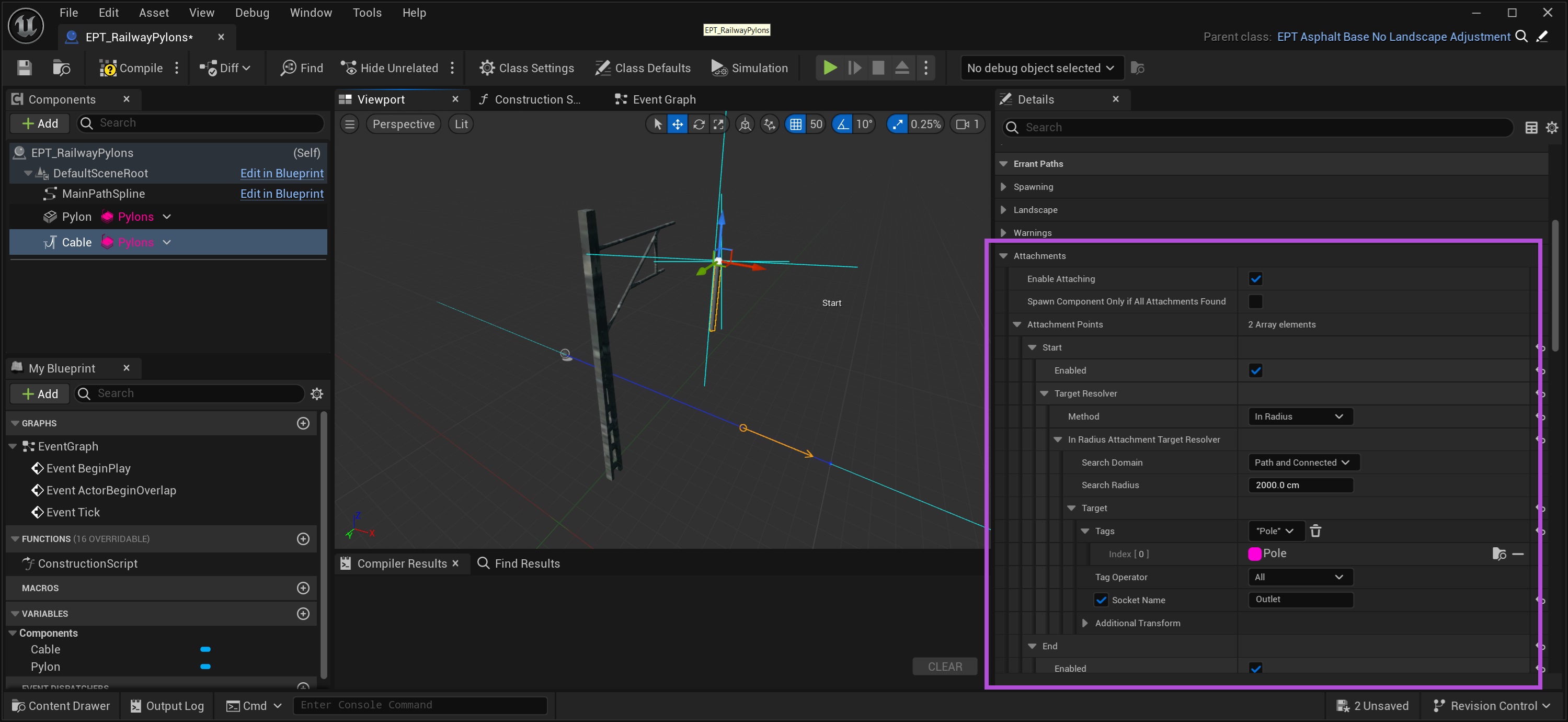
Task: Click the Compile button
Action: [x=131, y=67]
